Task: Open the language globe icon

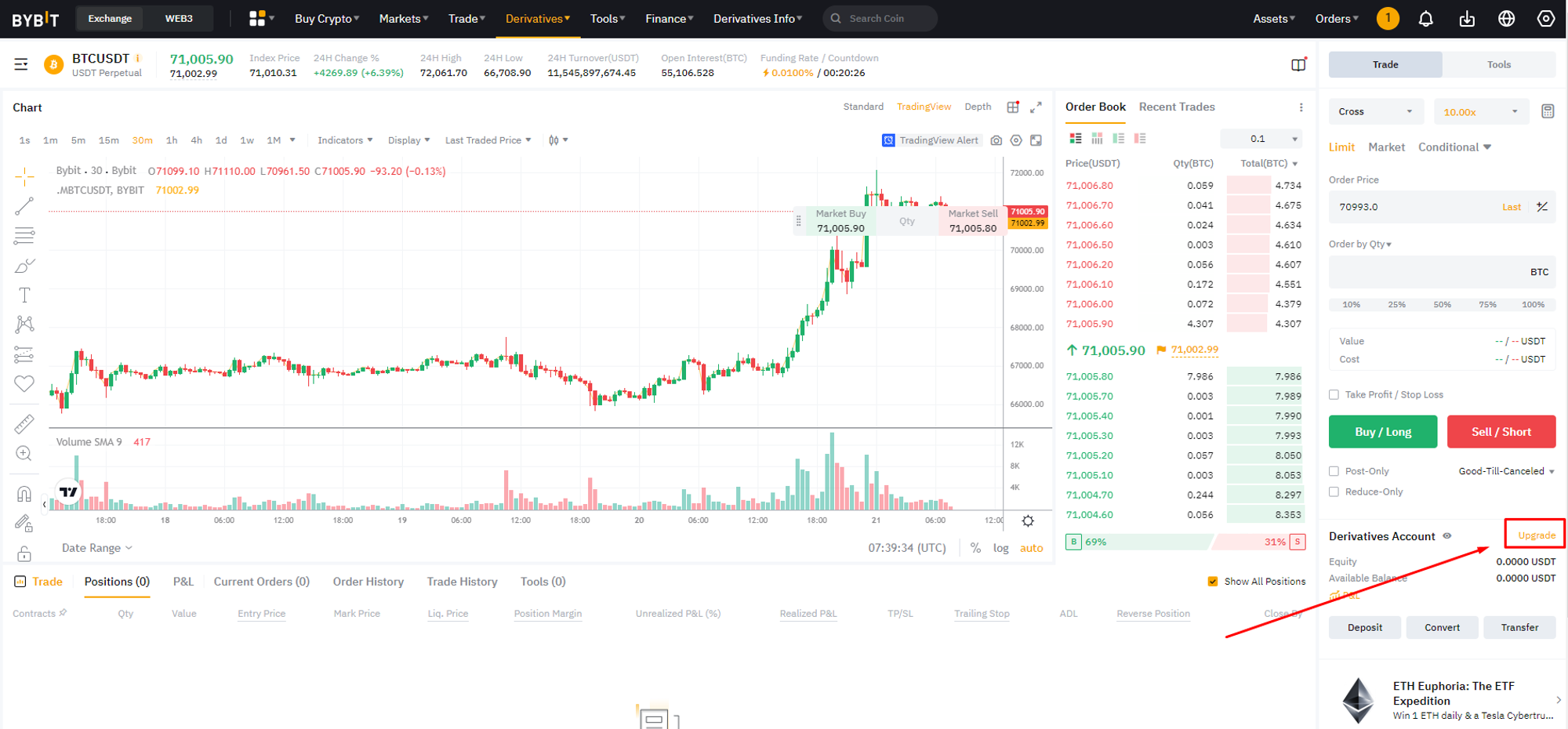Action: (1506, 19)
